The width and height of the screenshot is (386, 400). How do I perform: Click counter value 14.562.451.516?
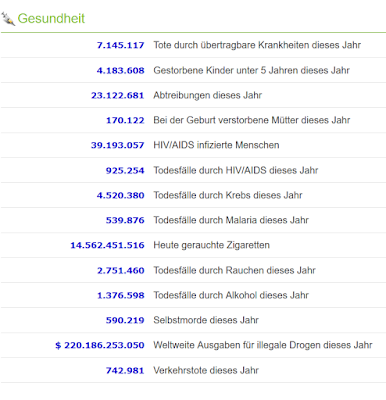(x=107, y=245)
